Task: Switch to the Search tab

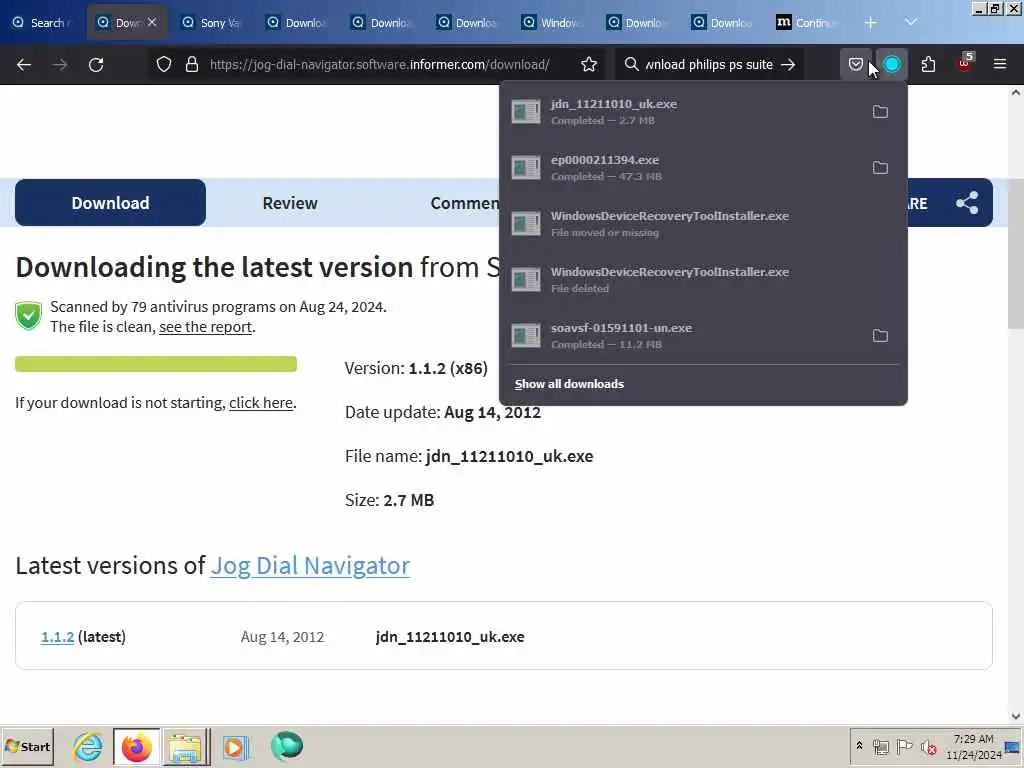Action: tap(41, 23)
